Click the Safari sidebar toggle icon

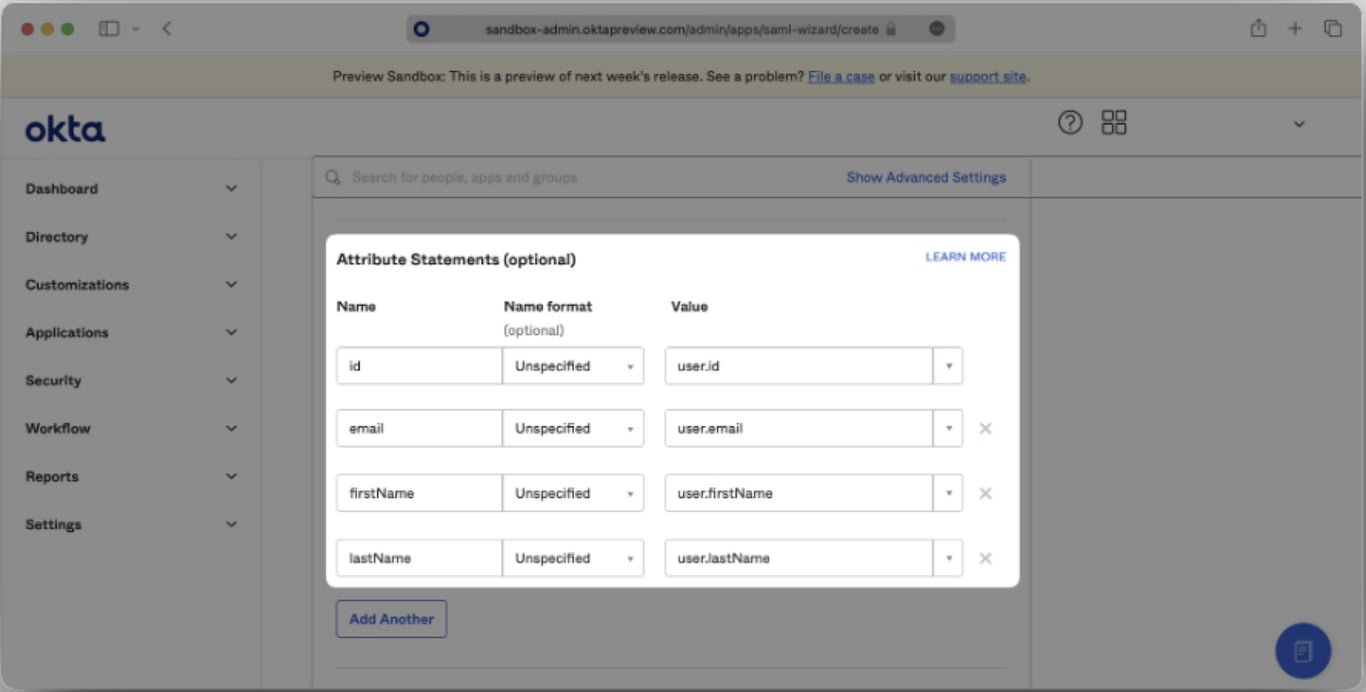(109, 29)
